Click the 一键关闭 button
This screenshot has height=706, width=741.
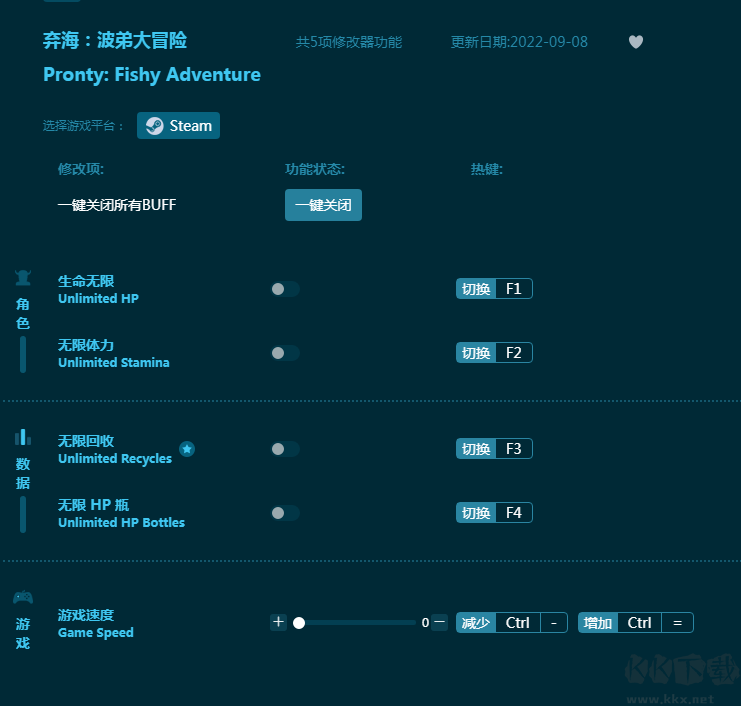click(x=323, y=205)
